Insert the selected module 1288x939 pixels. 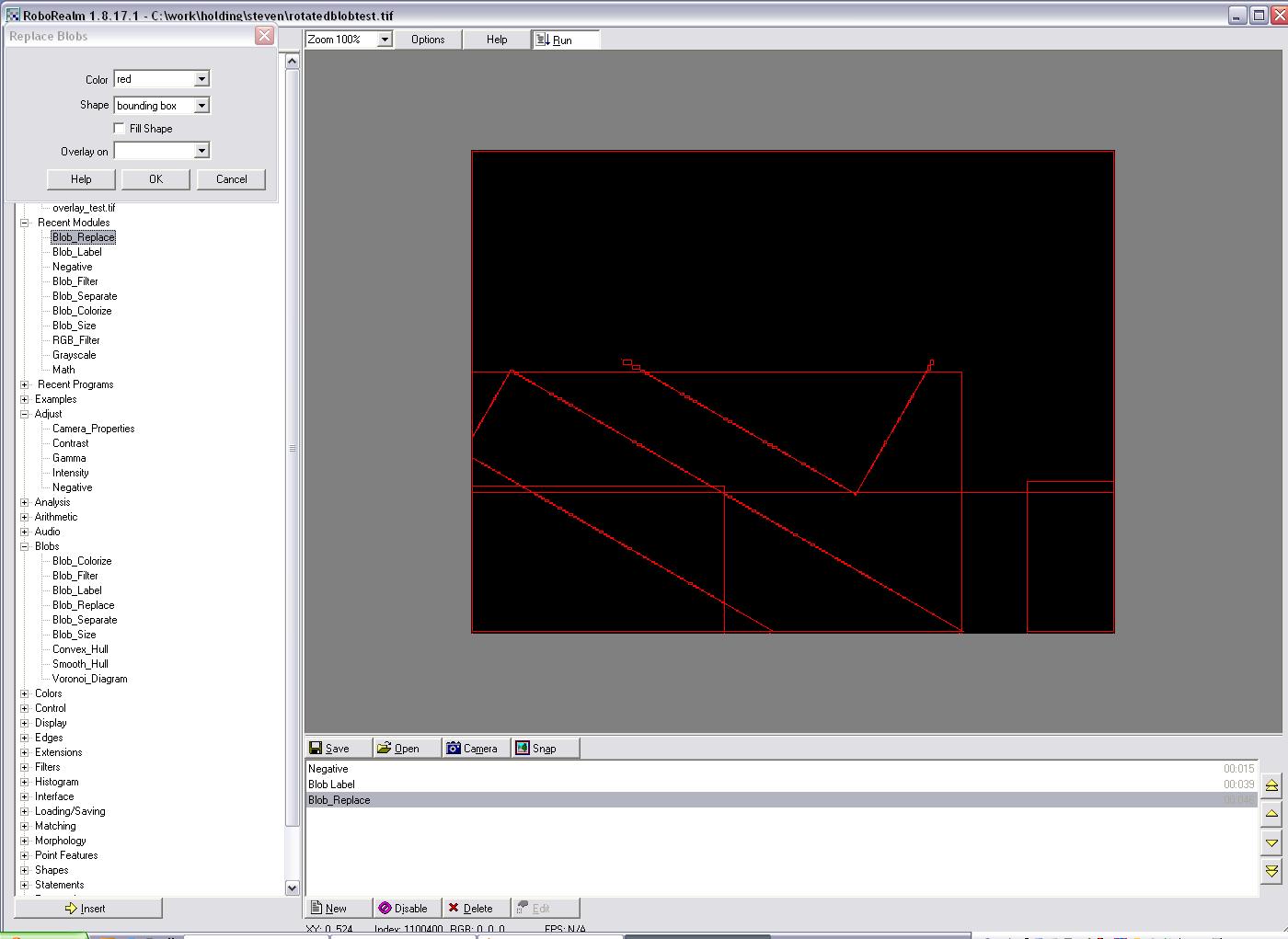[87, 908]
